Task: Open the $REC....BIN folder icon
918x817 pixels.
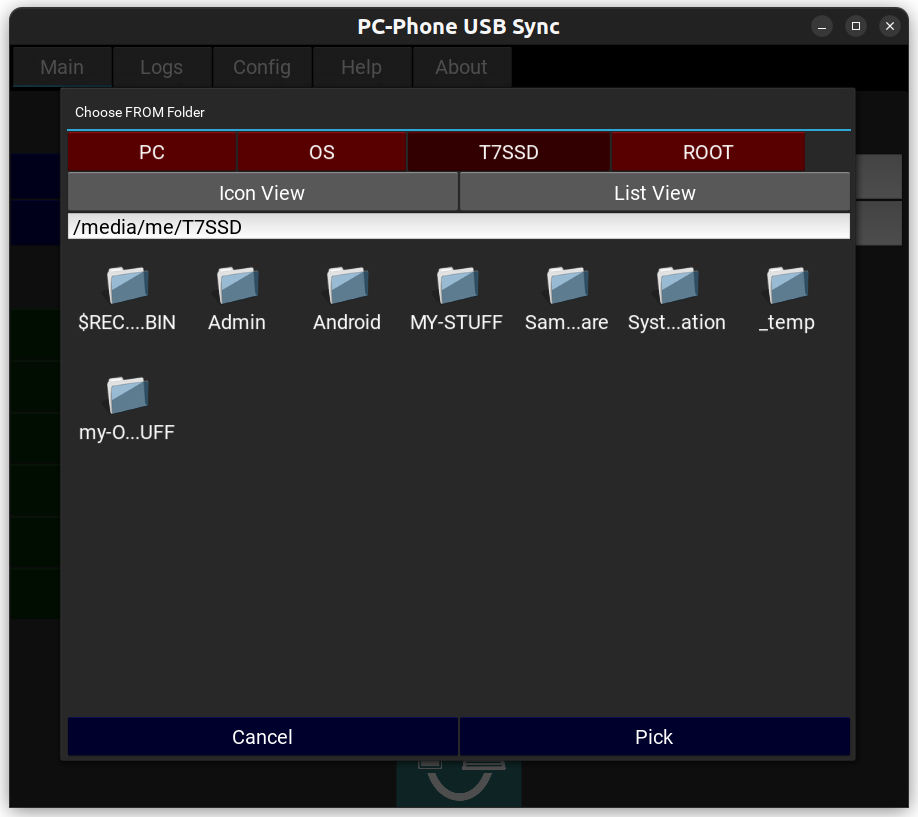Action: [x=127, y=286]
